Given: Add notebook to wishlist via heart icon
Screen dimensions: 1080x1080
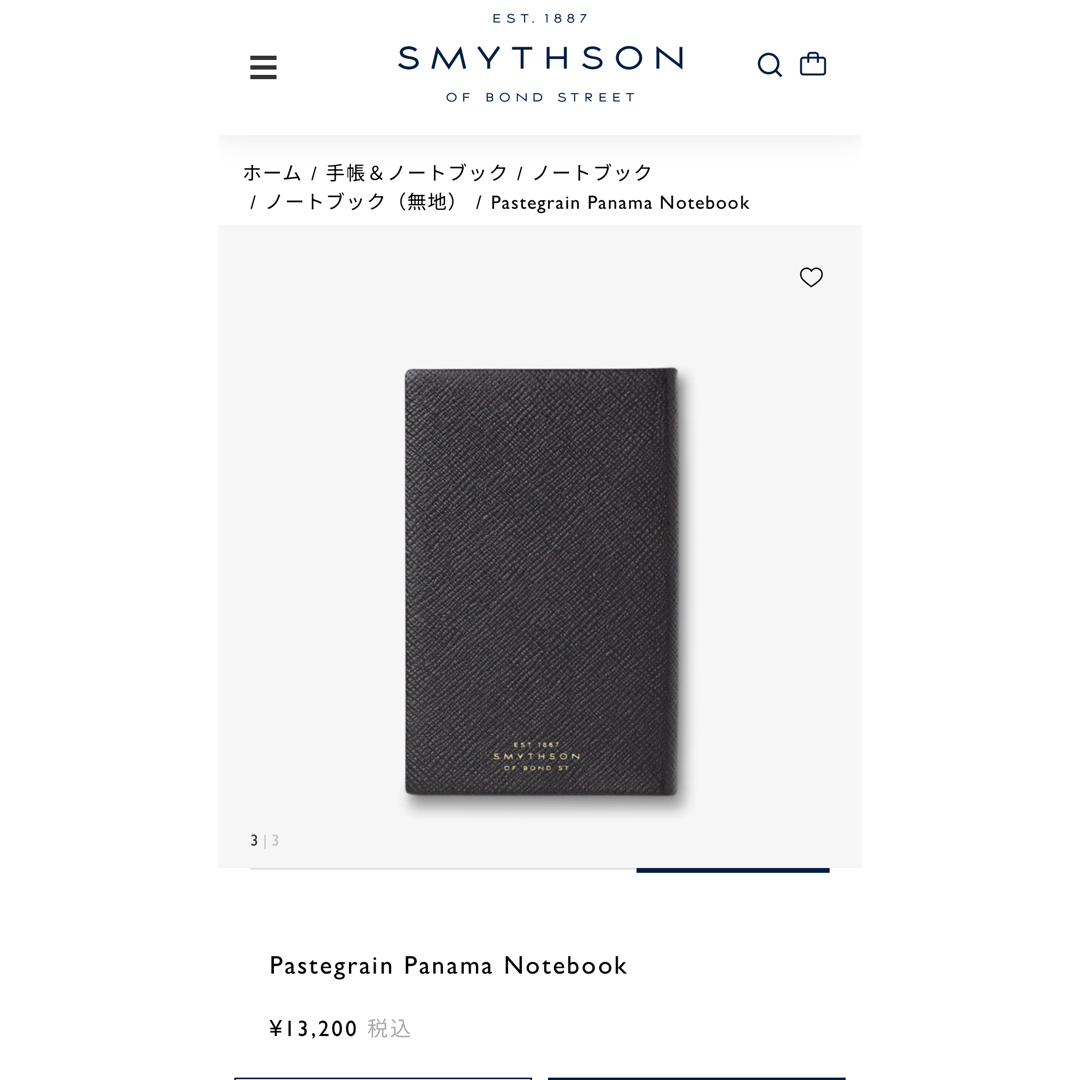Looking at the screenshot, I should point(811,277).
